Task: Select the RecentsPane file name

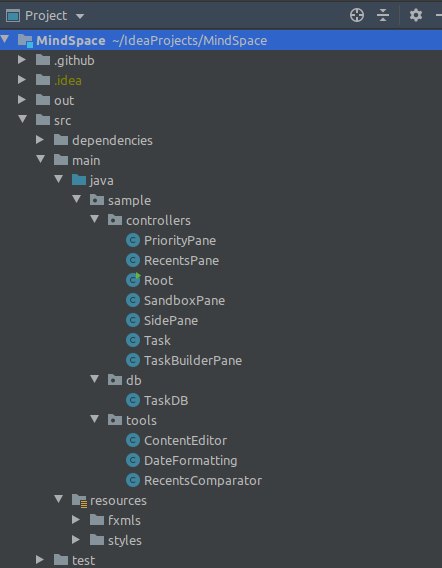Action: point(181,260)
